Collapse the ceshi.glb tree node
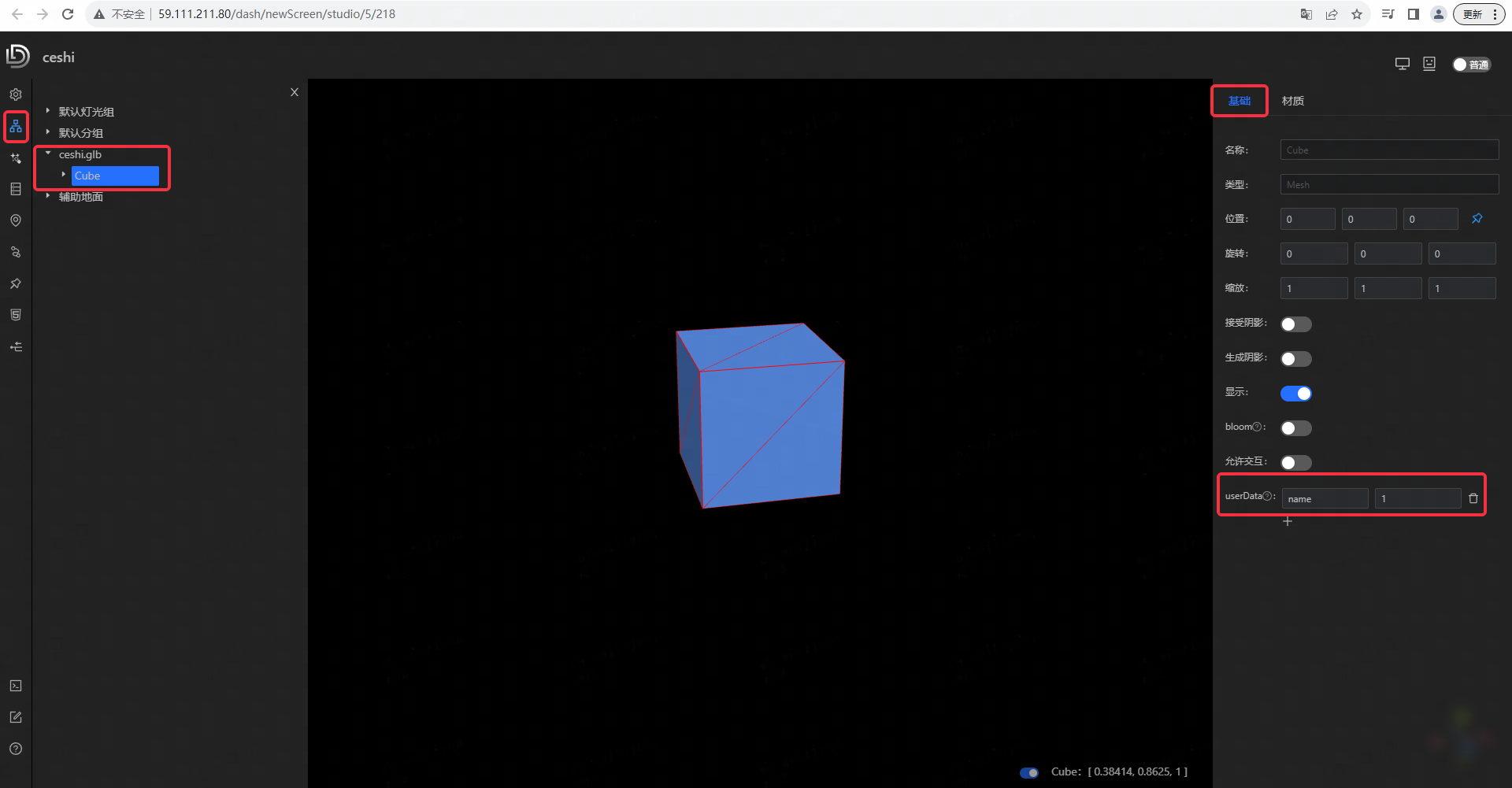1512x788 pixels. [x=48, y=154]
